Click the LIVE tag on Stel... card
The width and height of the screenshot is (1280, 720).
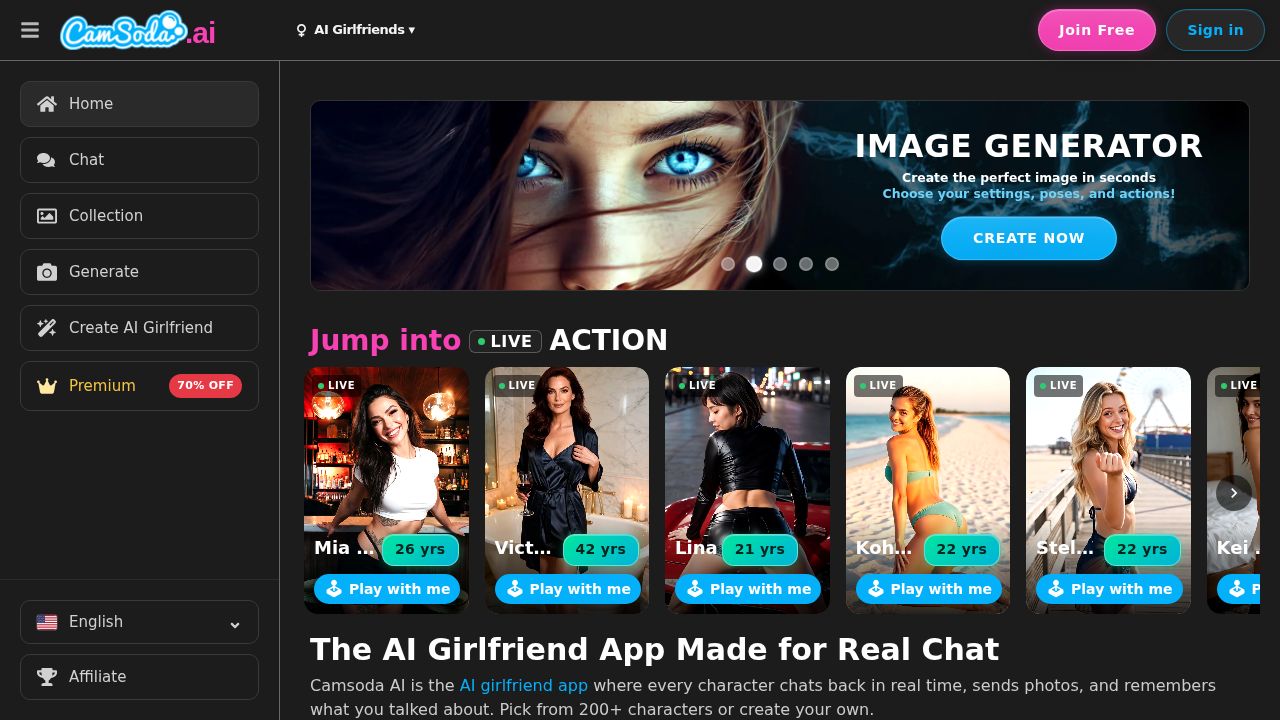coord(1058,385)
